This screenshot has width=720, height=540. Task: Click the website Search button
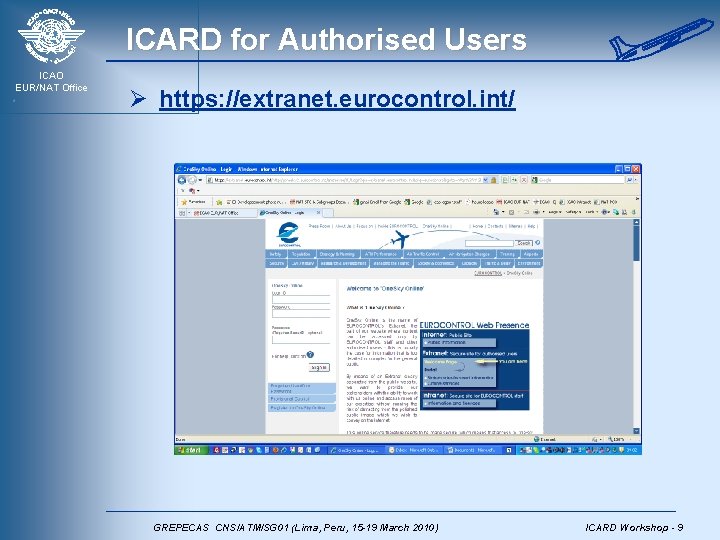click(x=524, y=243)
